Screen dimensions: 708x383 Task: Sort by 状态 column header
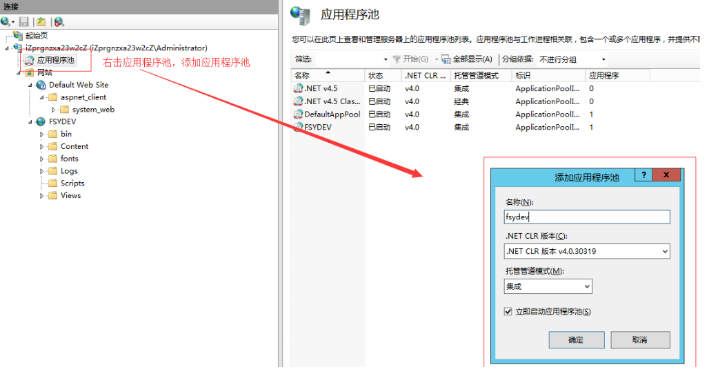pos(382,75)
